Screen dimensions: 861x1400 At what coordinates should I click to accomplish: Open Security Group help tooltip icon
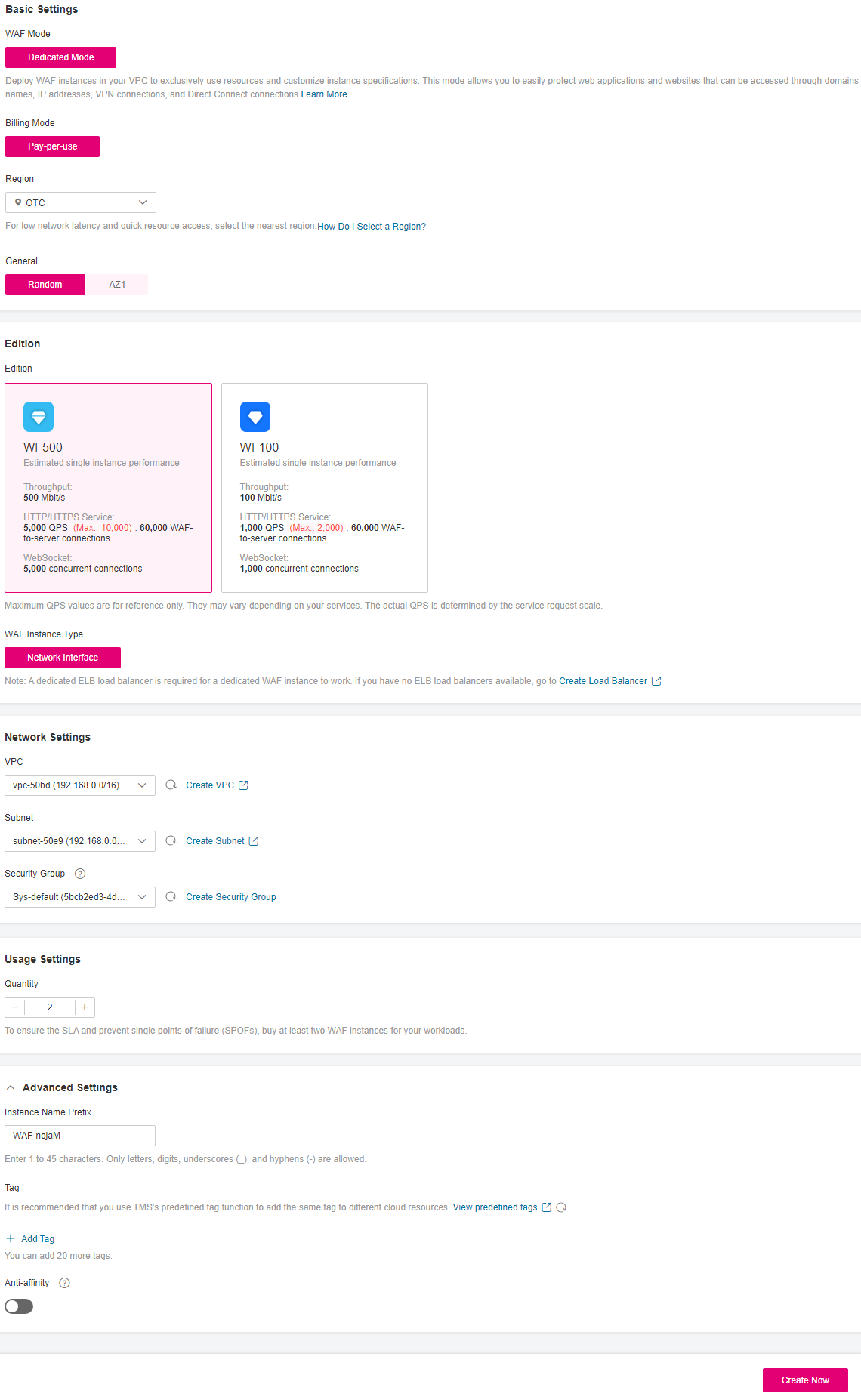click(80, 874)
